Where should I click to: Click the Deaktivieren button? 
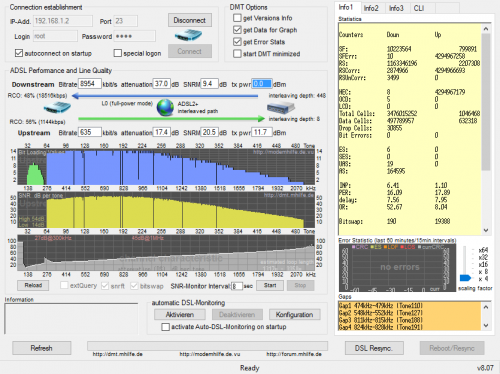pos(237,315)
